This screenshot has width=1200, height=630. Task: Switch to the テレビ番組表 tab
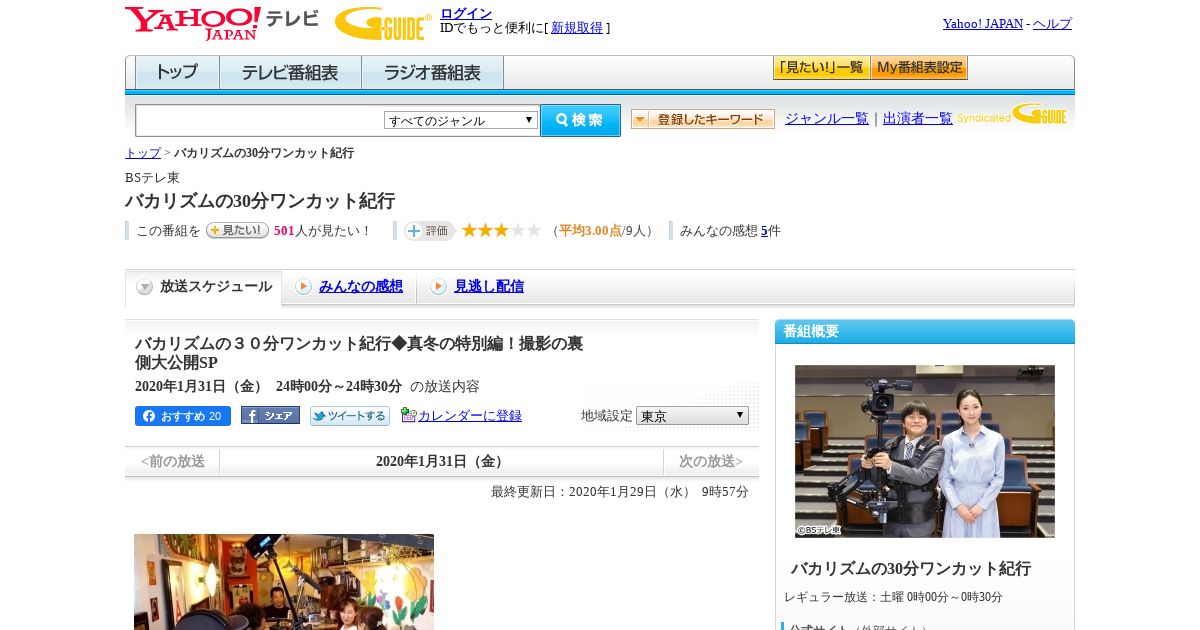(290, 73)
